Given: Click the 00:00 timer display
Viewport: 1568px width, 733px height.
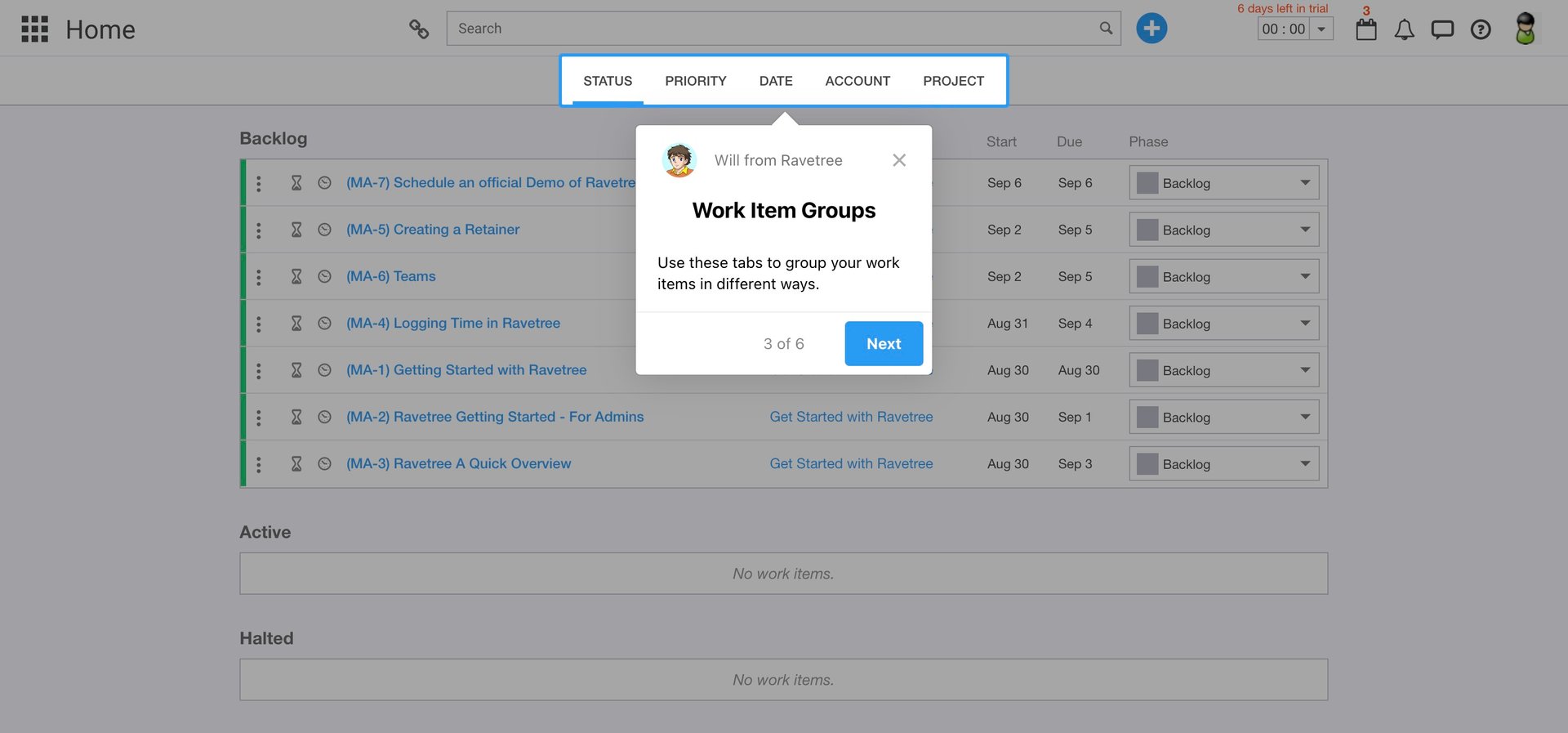Looking at the screenshot, I should tap(1284, 29).
